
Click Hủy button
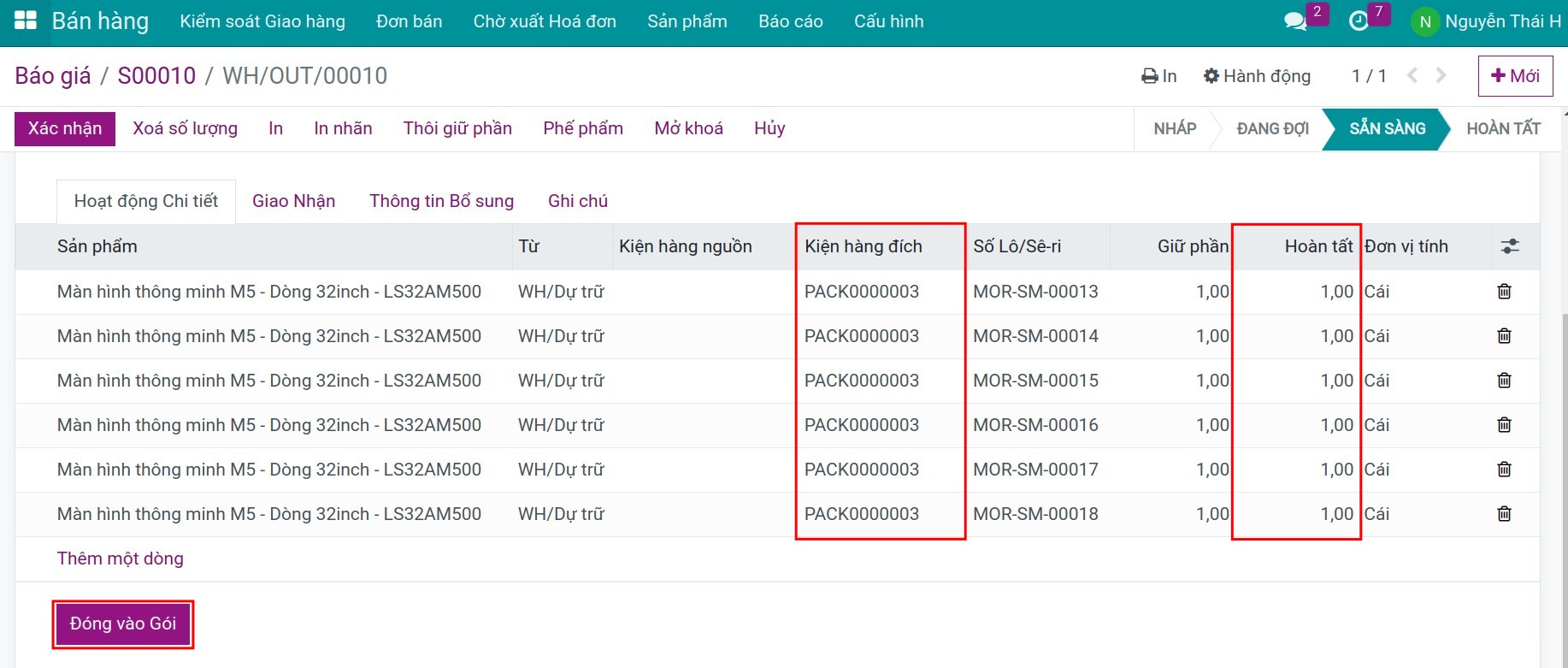click(x=769, y=128)
